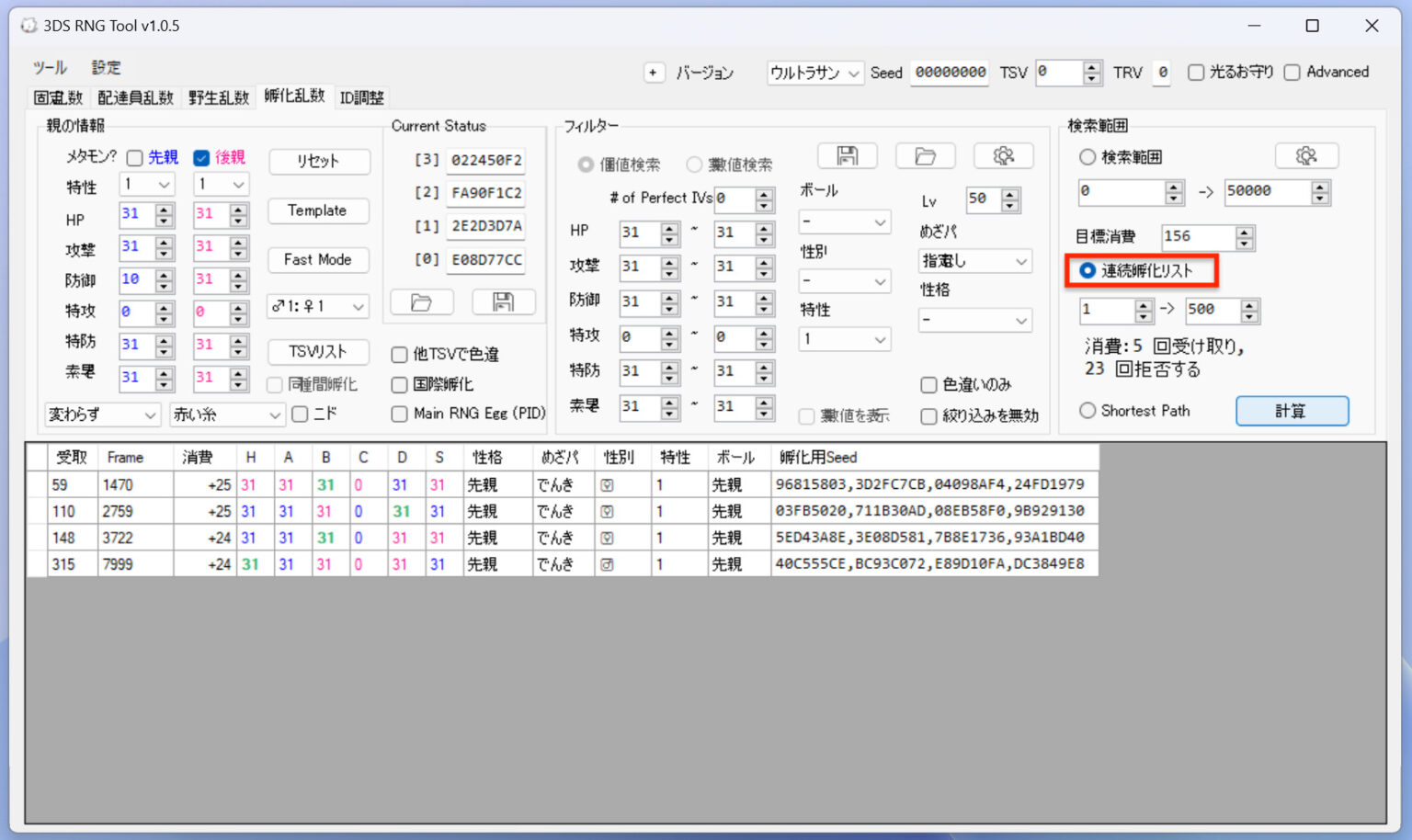Click the Template button
The width and height of the screenshot is (1412, 840).
click(x=318, y=211)
